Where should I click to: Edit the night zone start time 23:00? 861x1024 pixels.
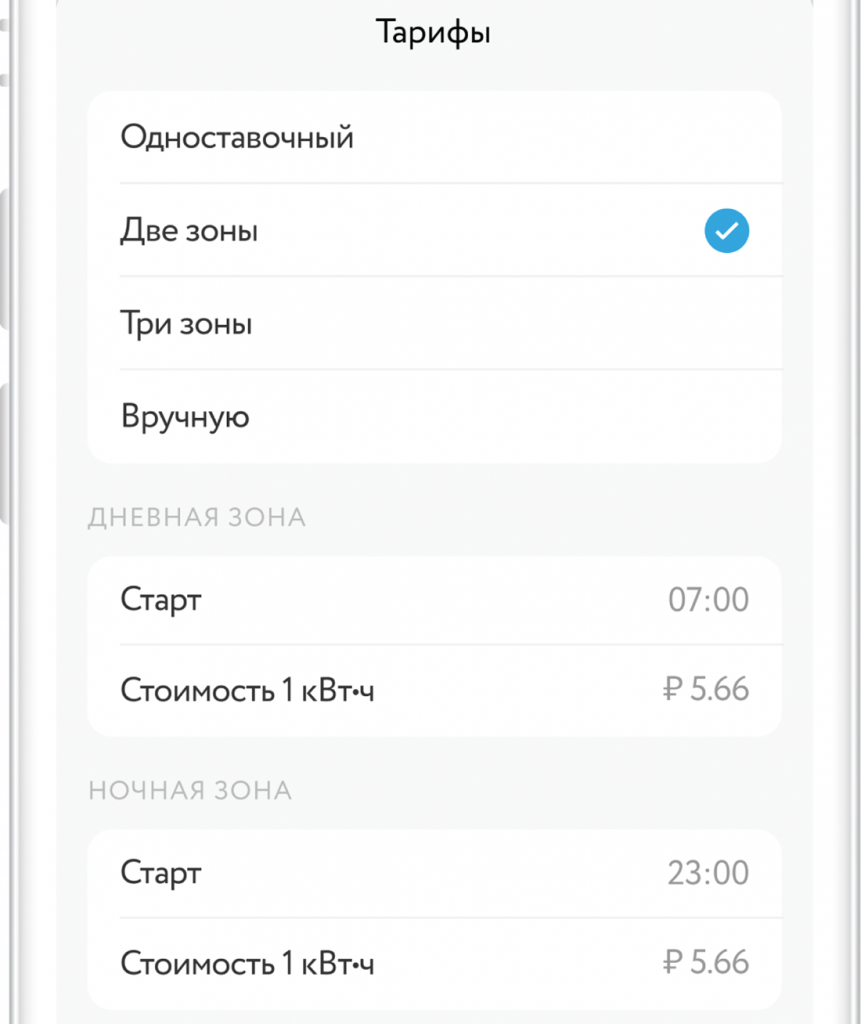708,873
